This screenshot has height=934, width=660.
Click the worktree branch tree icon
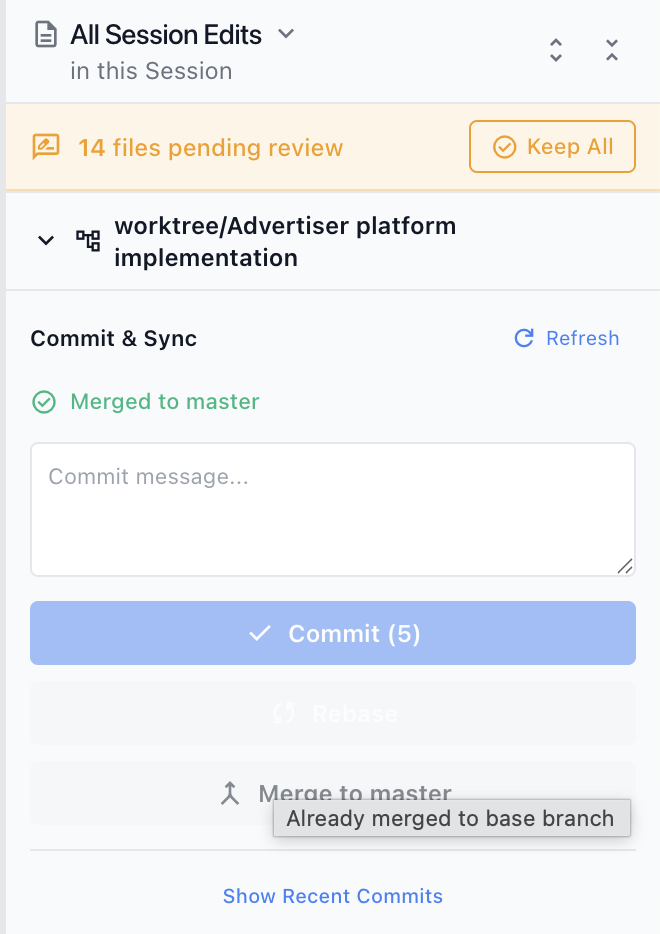tap(88, 241)
